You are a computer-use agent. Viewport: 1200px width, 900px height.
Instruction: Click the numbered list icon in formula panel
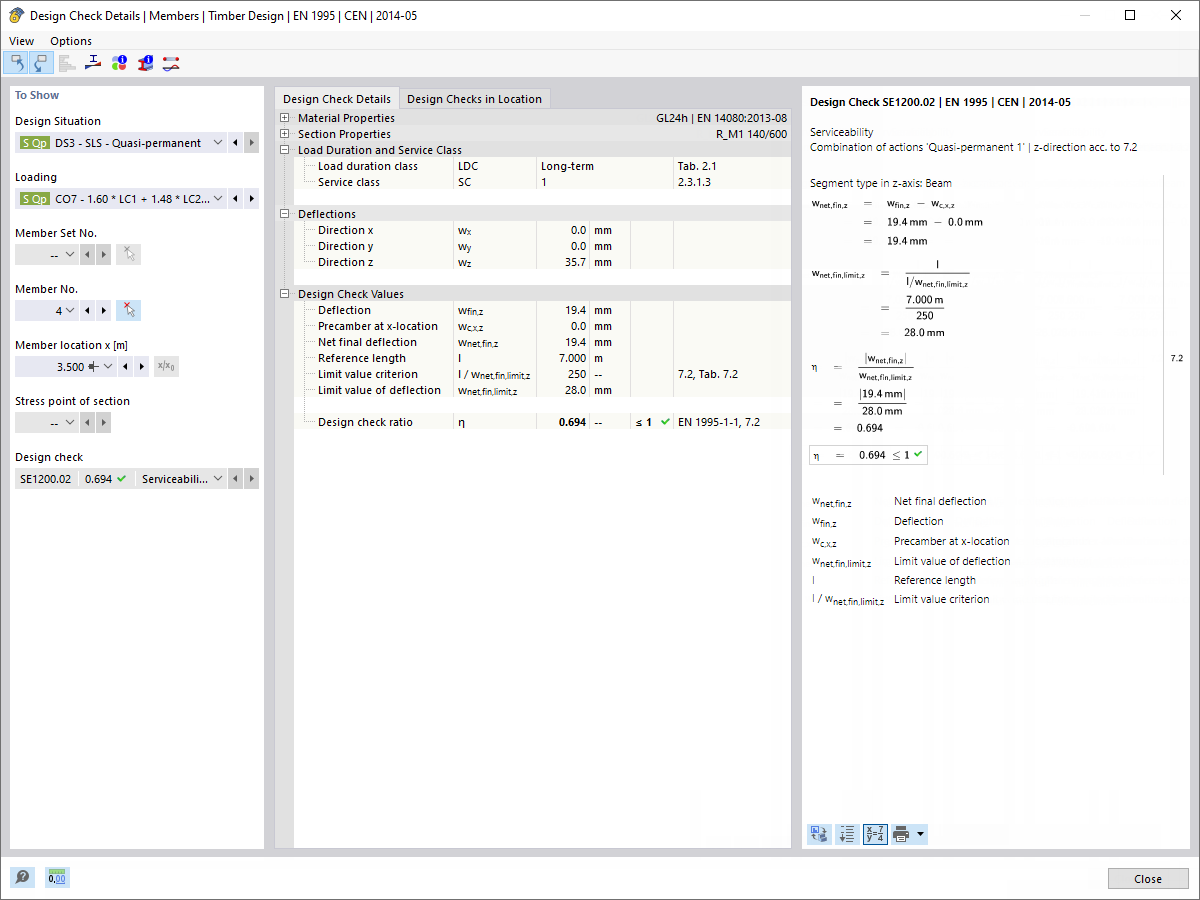click(x=847, y=833)
